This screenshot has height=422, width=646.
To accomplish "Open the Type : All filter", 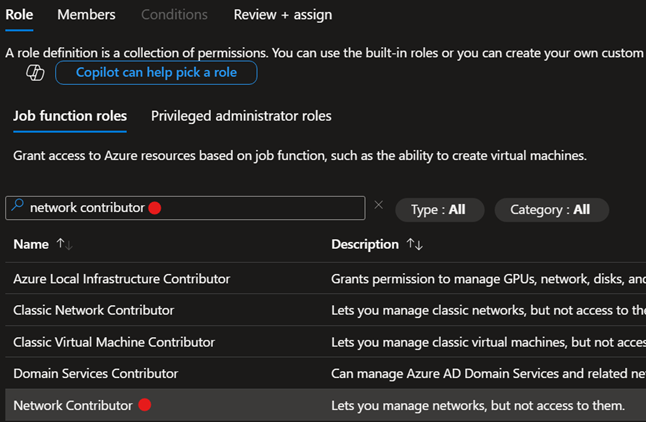I will pos(439,210).
